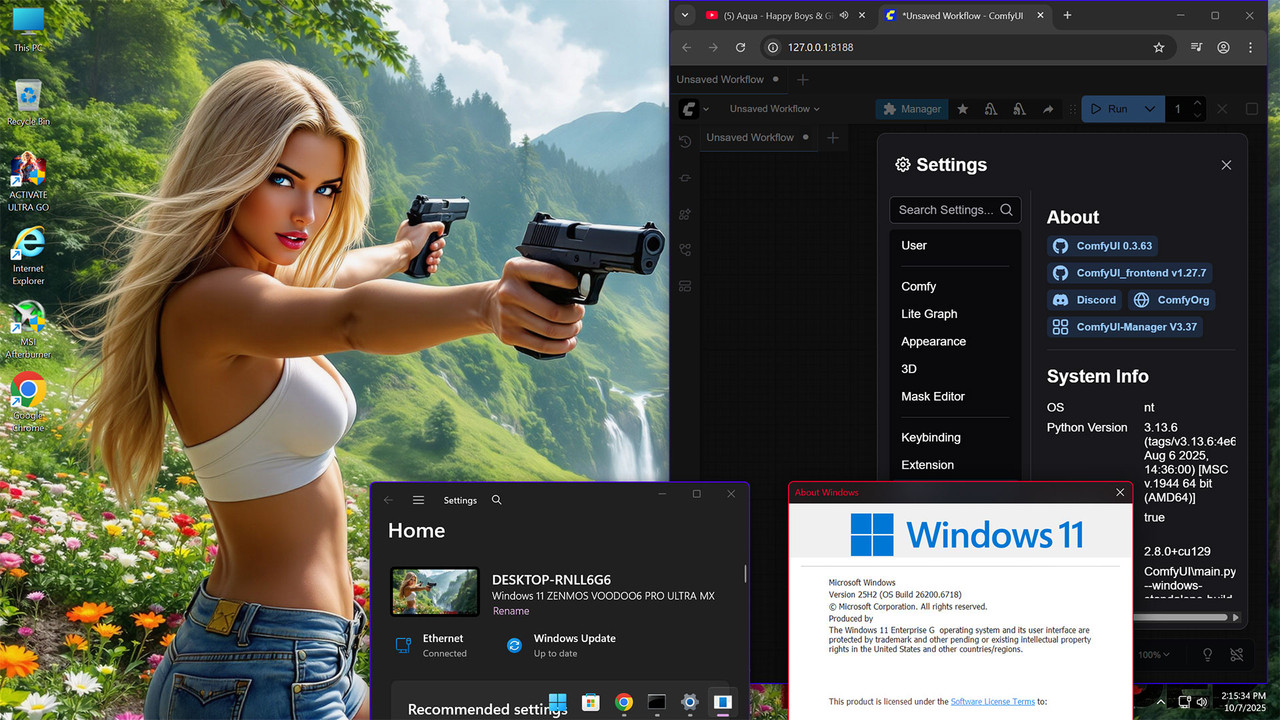Click the drag handle left of Run
This screenshot has height=720, width=1280.
[1071, 109]
